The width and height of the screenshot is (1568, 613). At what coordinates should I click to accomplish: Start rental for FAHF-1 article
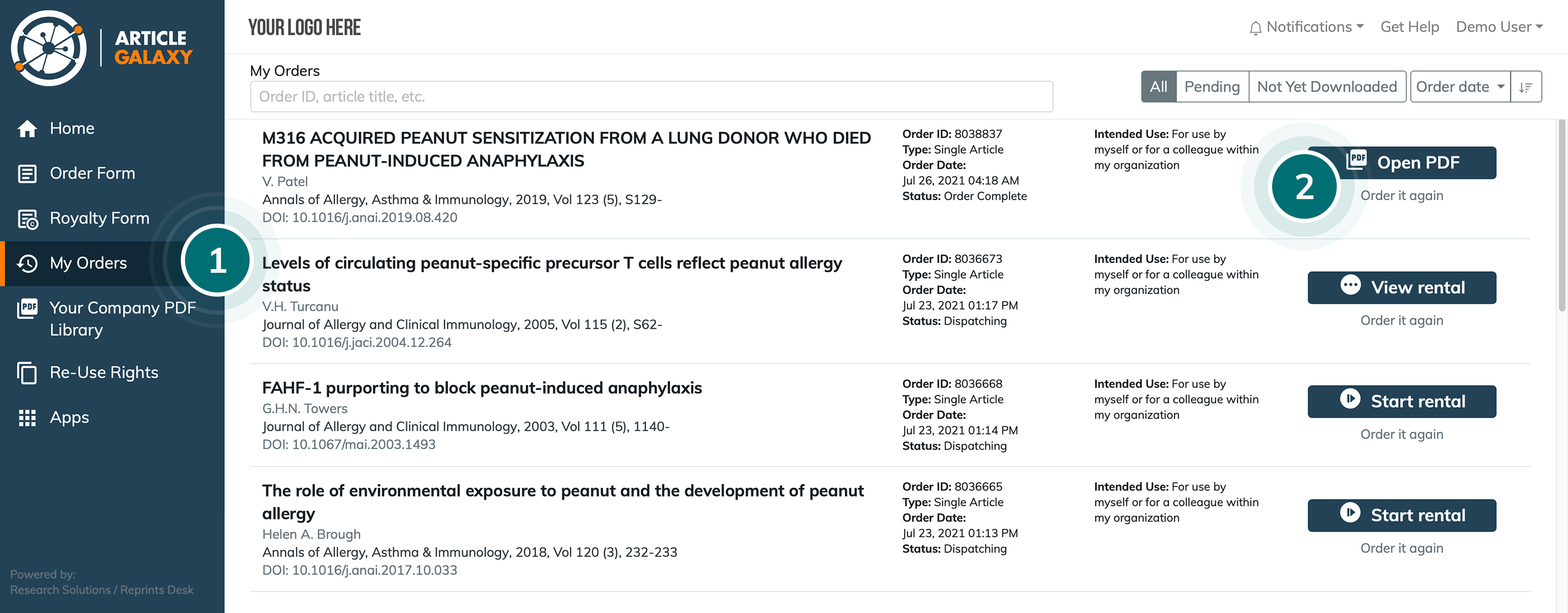(x=1401, y=401)
